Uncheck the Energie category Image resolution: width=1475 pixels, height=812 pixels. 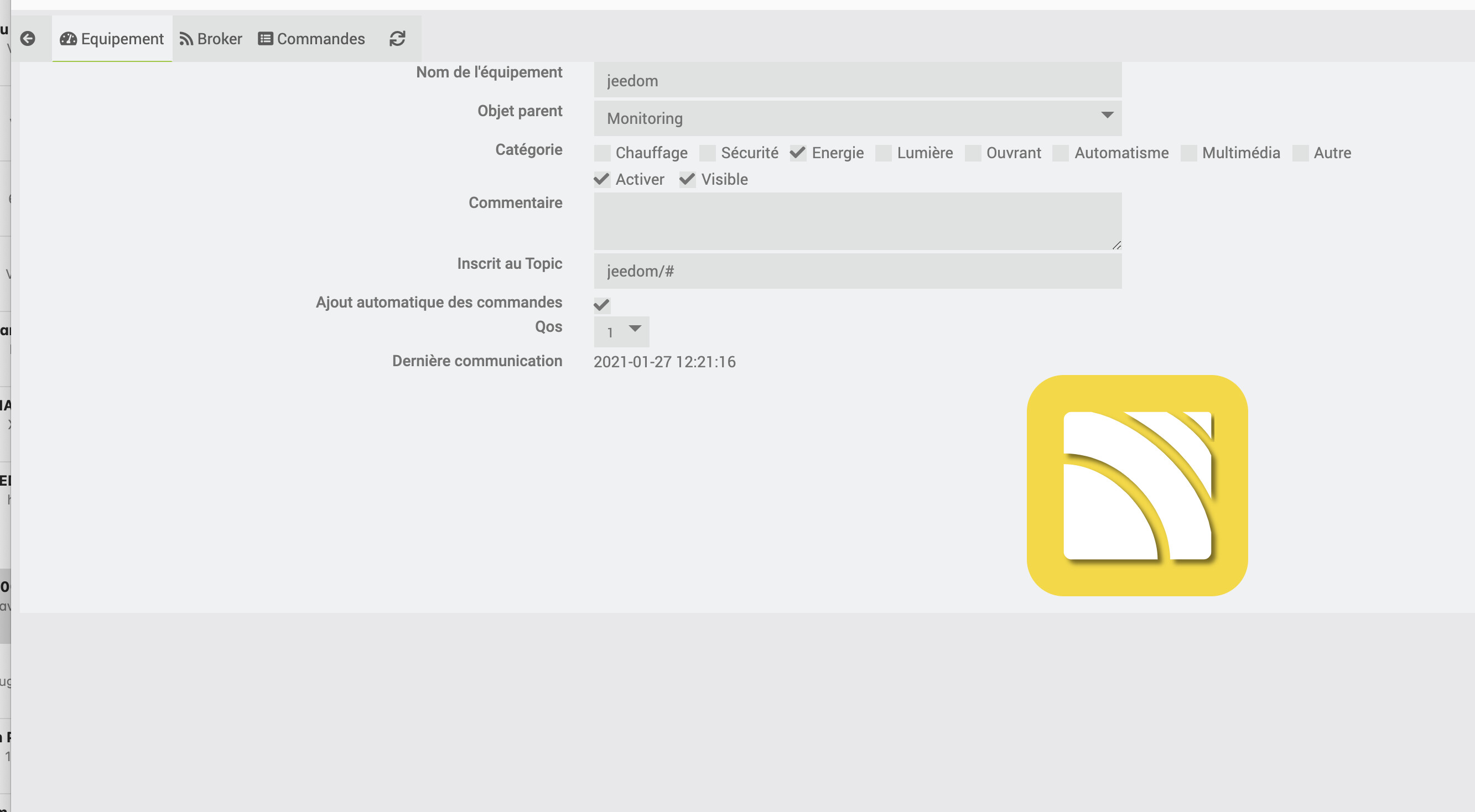tap(798, 153)
